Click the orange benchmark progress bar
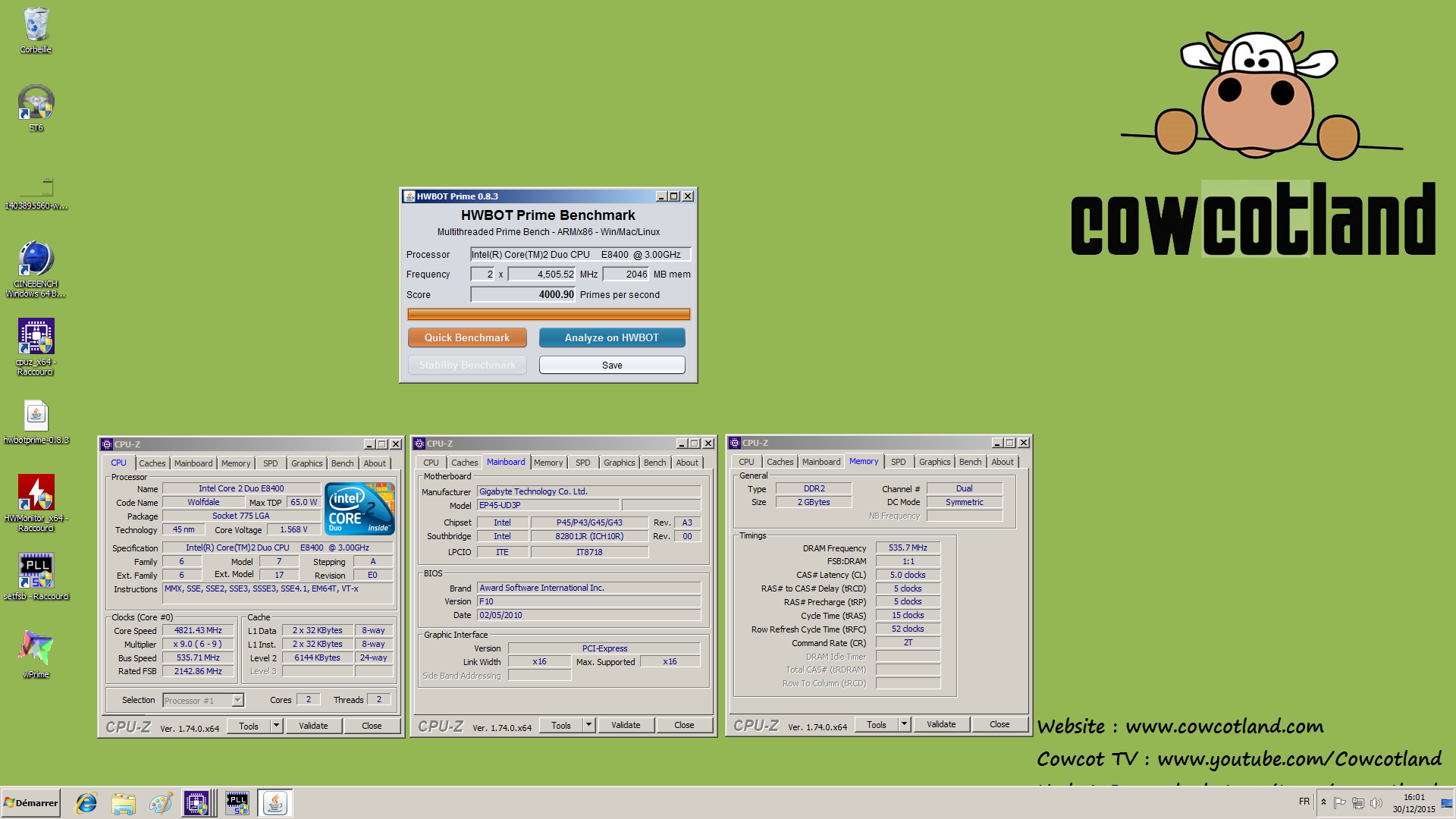The image size is (1456, 819). [548, 314]
